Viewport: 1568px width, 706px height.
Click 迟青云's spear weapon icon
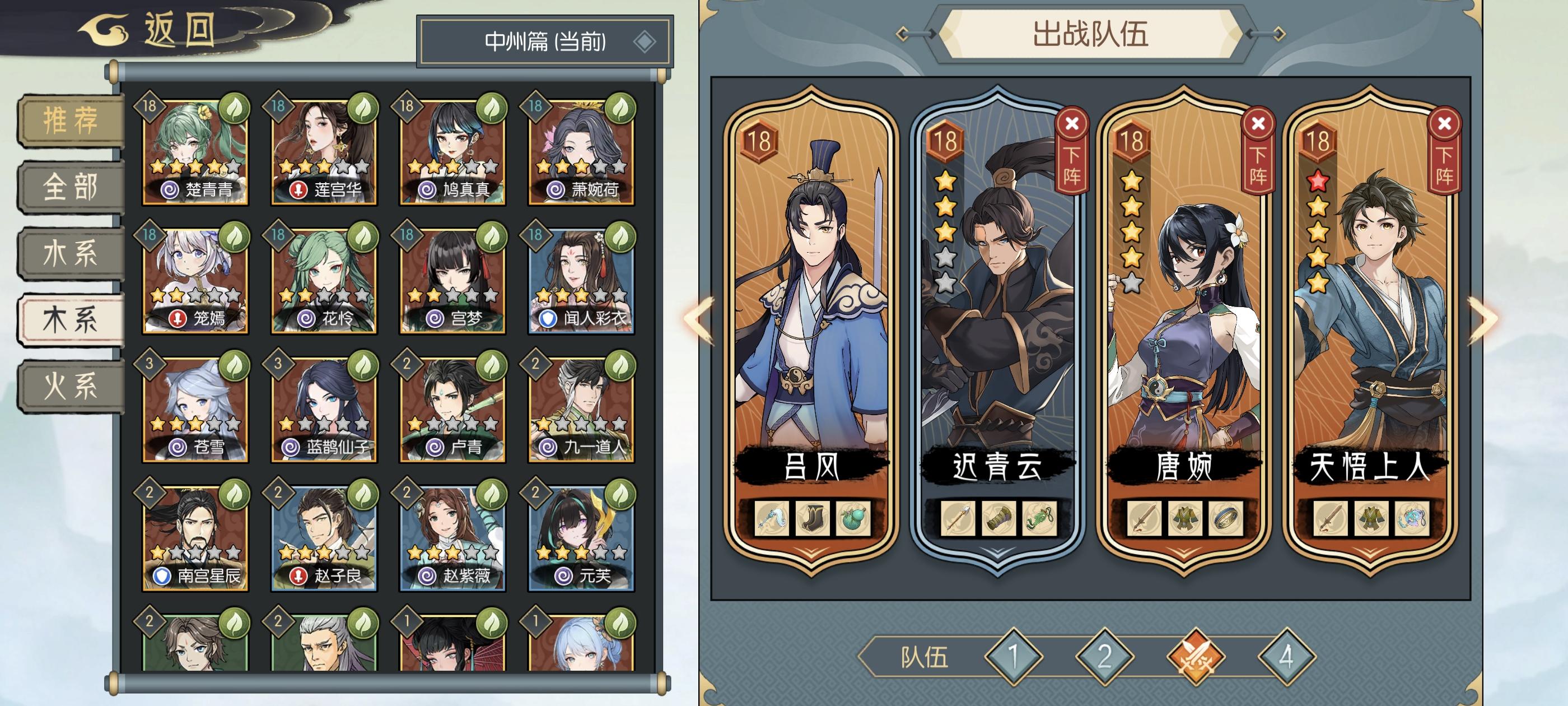tap(958, 519)
